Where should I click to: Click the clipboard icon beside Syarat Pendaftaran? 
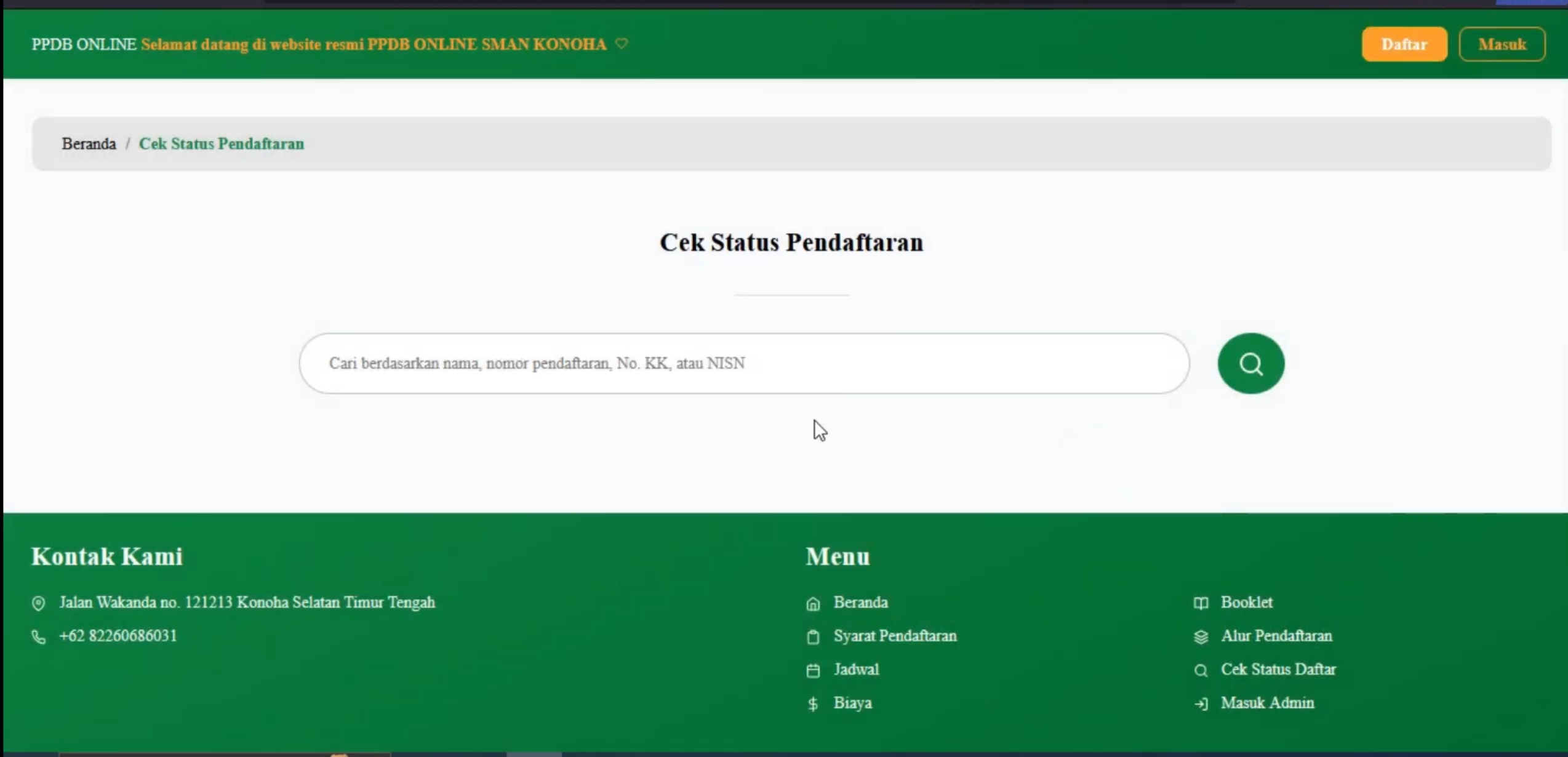813,636
